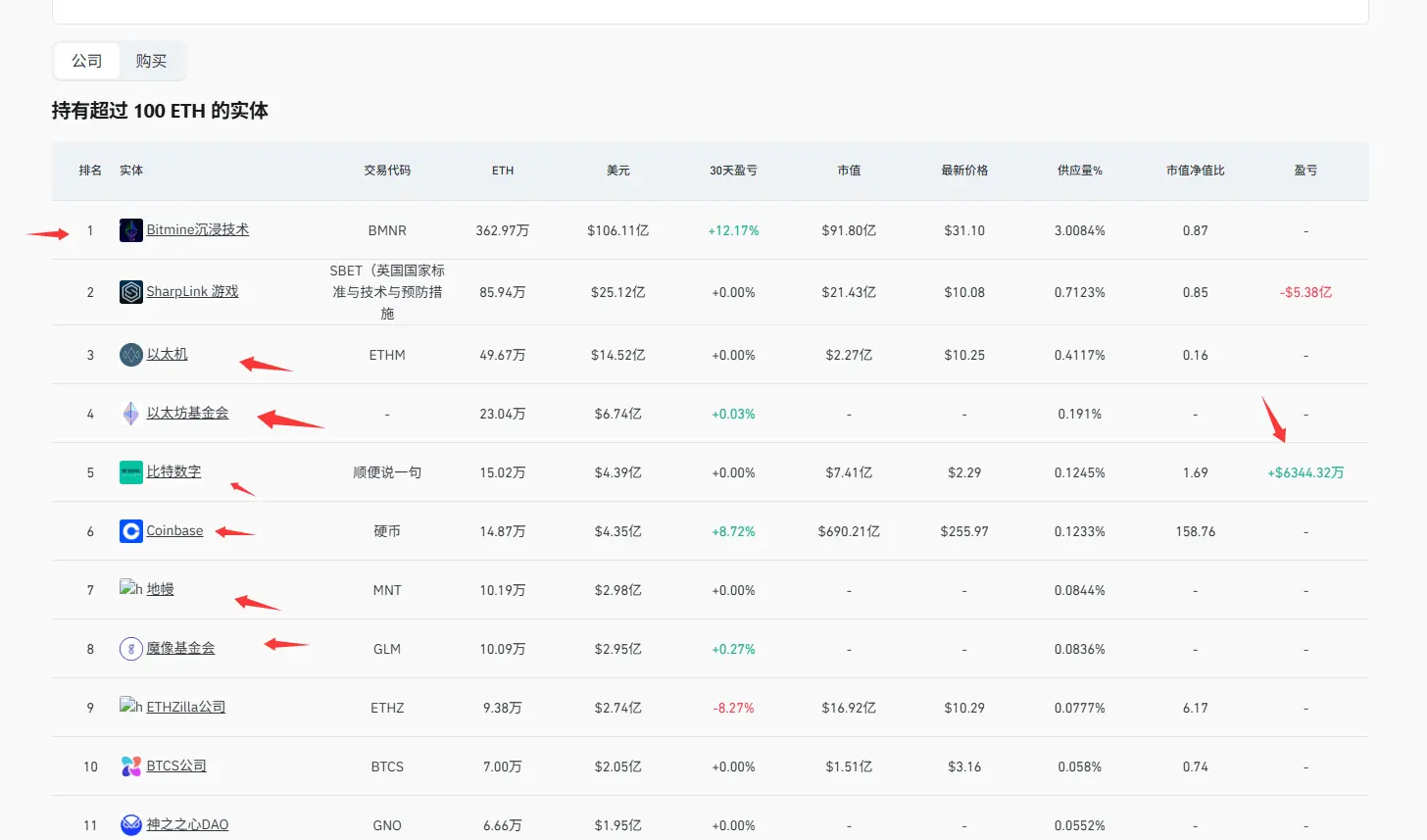Click the 以太机 round logo icon
Image resolution: width=1427 pixels, height=840 pixels.
131,355
